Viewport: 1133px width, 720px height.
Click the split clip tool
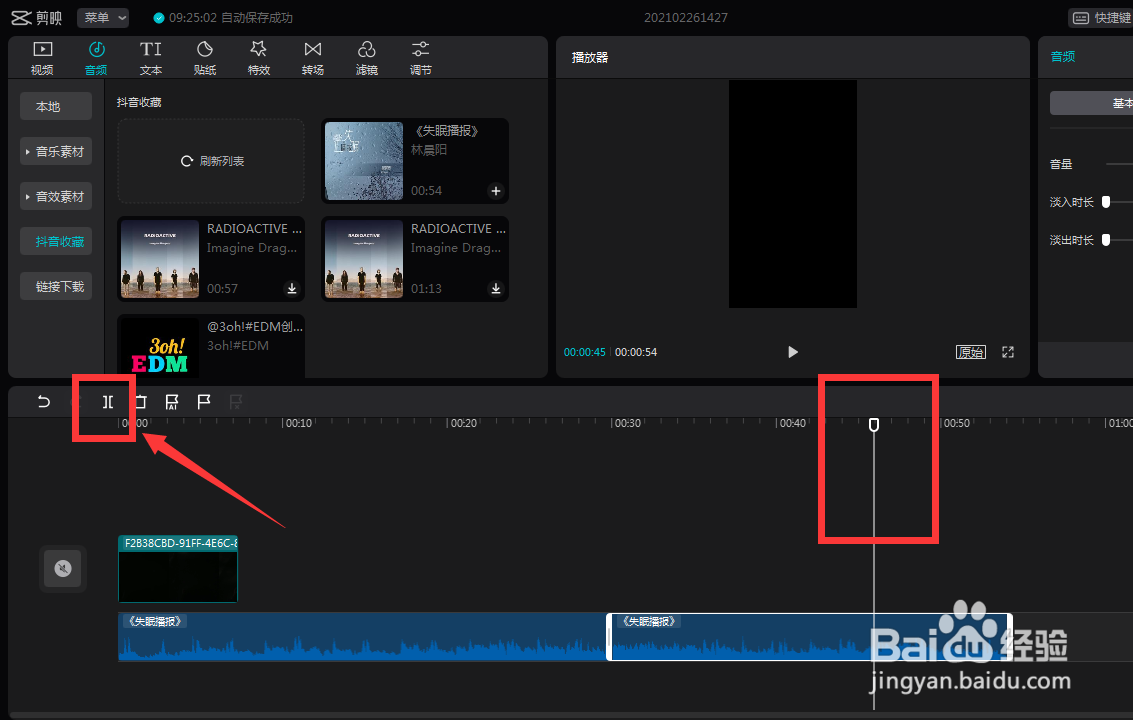point(108,402)
